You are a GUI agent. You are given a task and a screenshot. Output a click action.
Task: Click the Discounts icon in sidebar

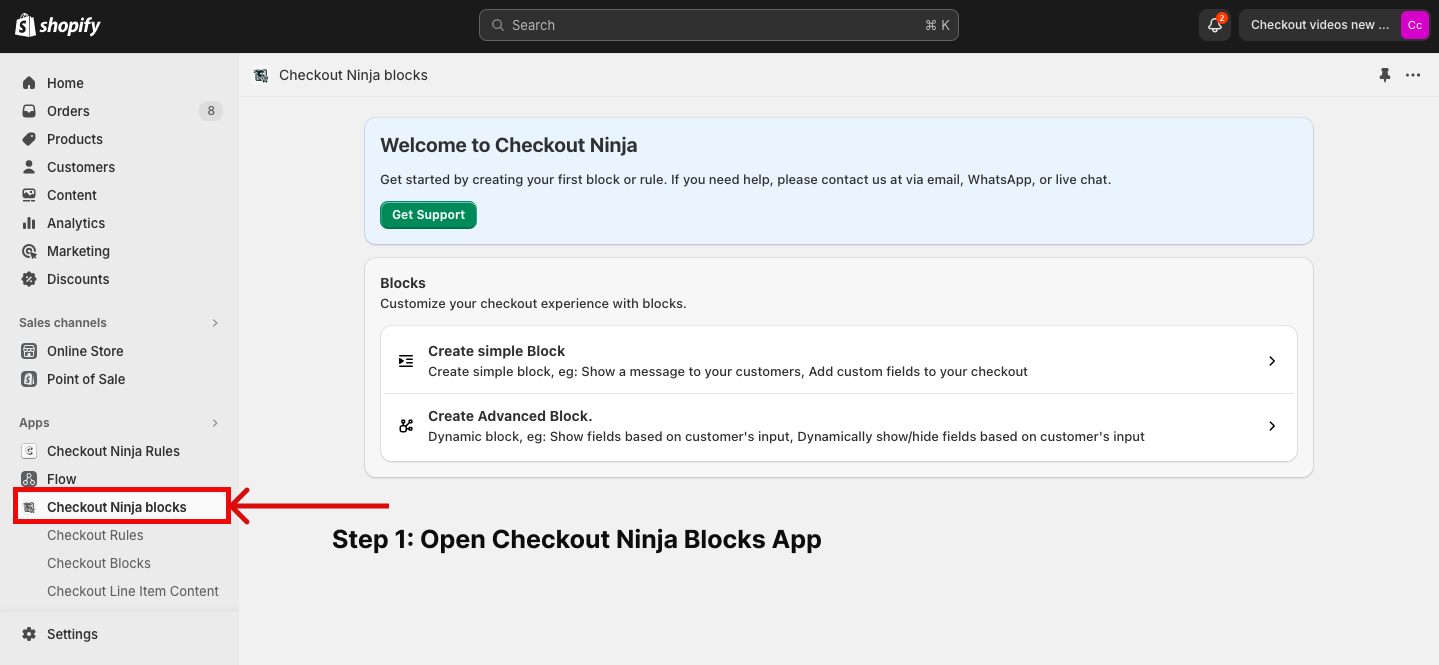(29, 279)
